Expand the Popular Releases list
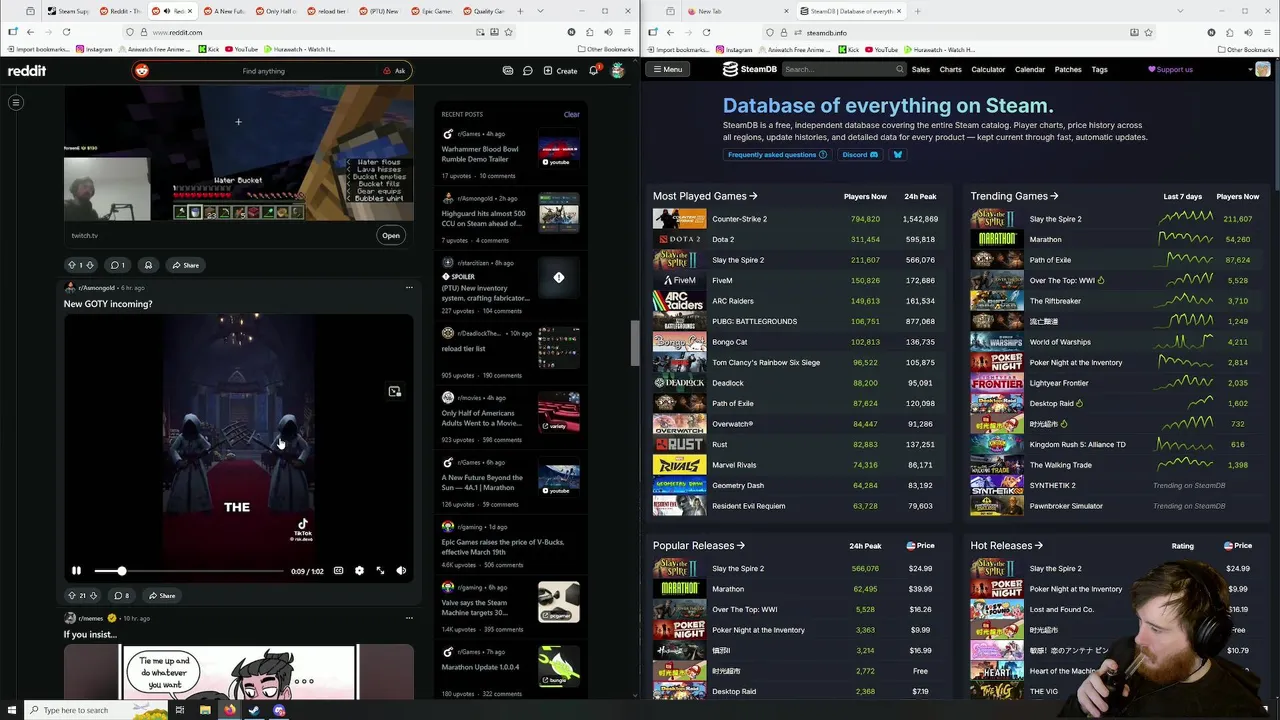 (x=699, y=546)
